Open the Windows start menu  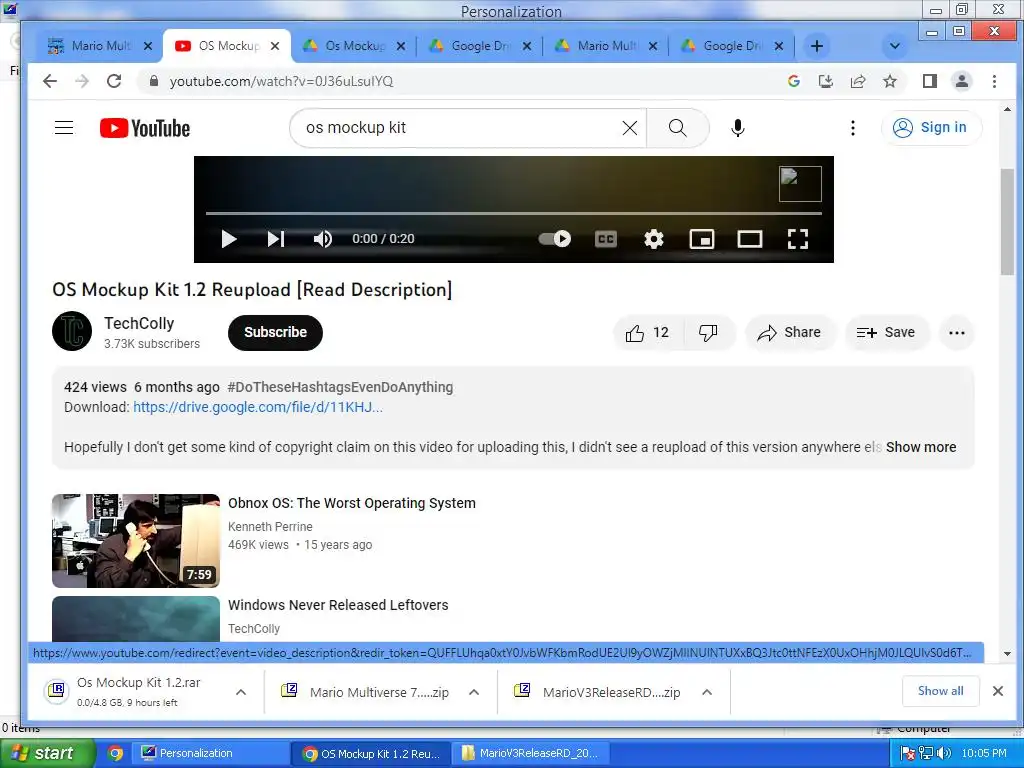pos(47,753)
